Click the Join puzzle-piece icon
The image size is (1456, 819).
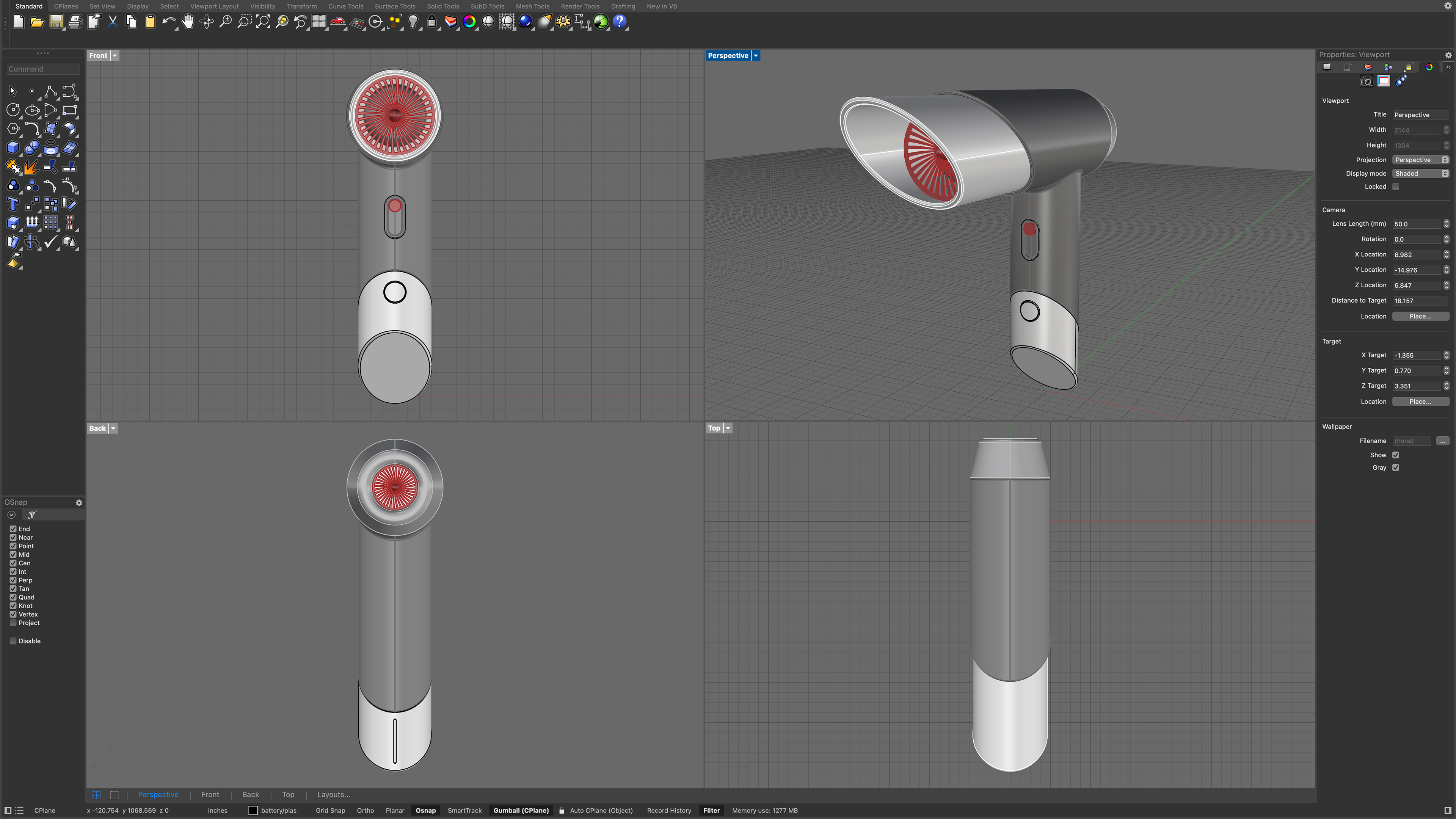tap(13, 166)
